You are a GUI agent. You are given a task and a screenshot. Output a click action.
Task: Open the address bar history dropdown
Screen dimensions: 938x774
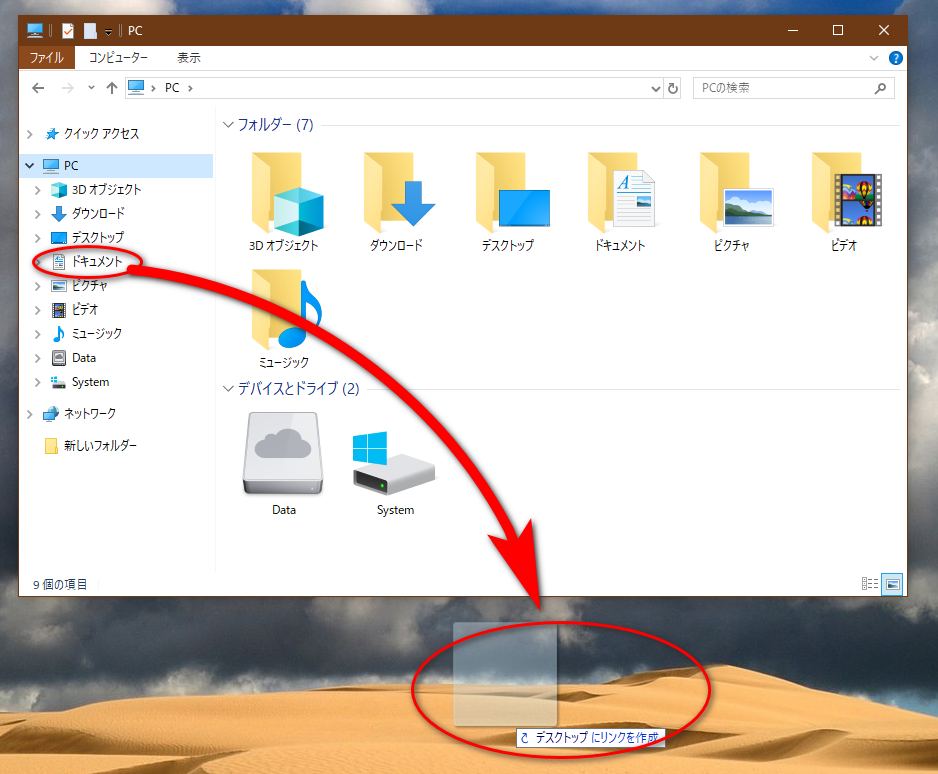(655, 88)
